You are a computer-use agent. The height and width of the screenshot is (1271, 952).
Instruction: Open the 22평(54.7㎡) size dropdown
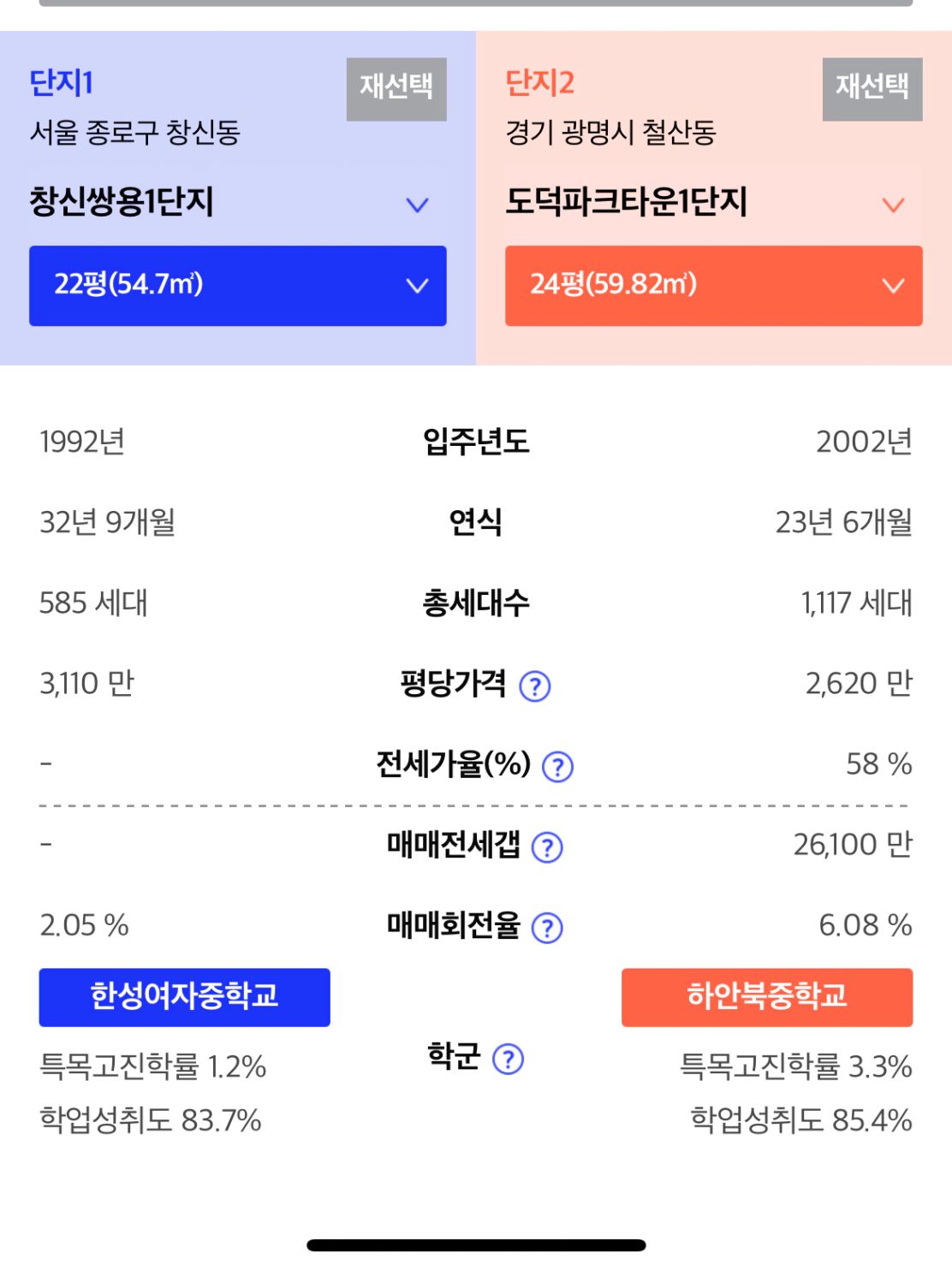point(238,285)
